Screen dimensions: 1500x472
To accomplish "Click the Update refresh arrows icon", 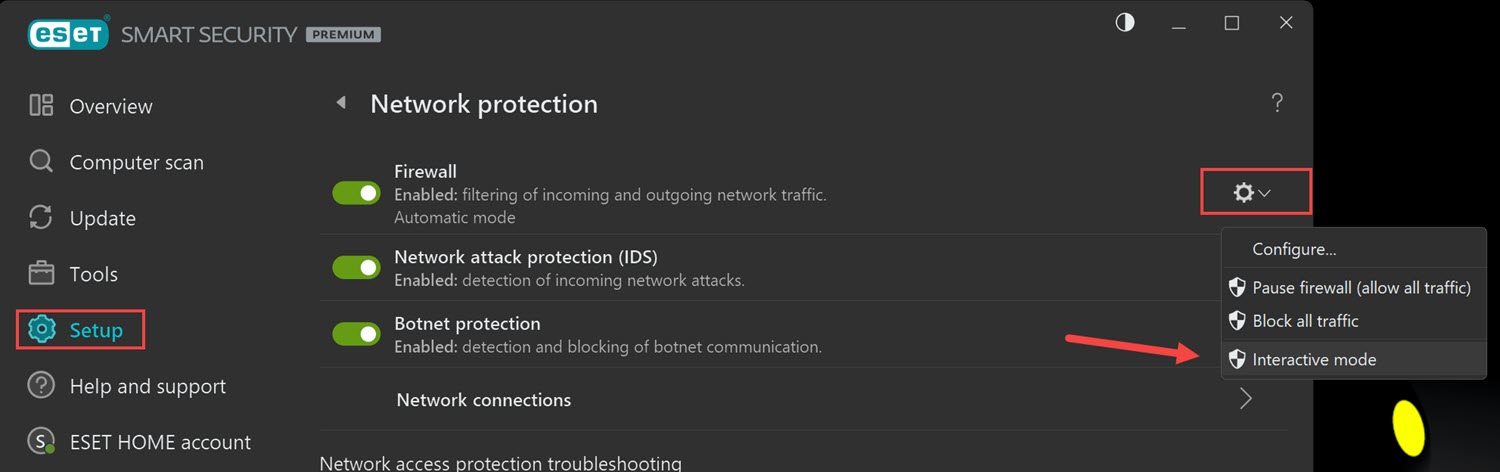I will [x=41, y=218].
